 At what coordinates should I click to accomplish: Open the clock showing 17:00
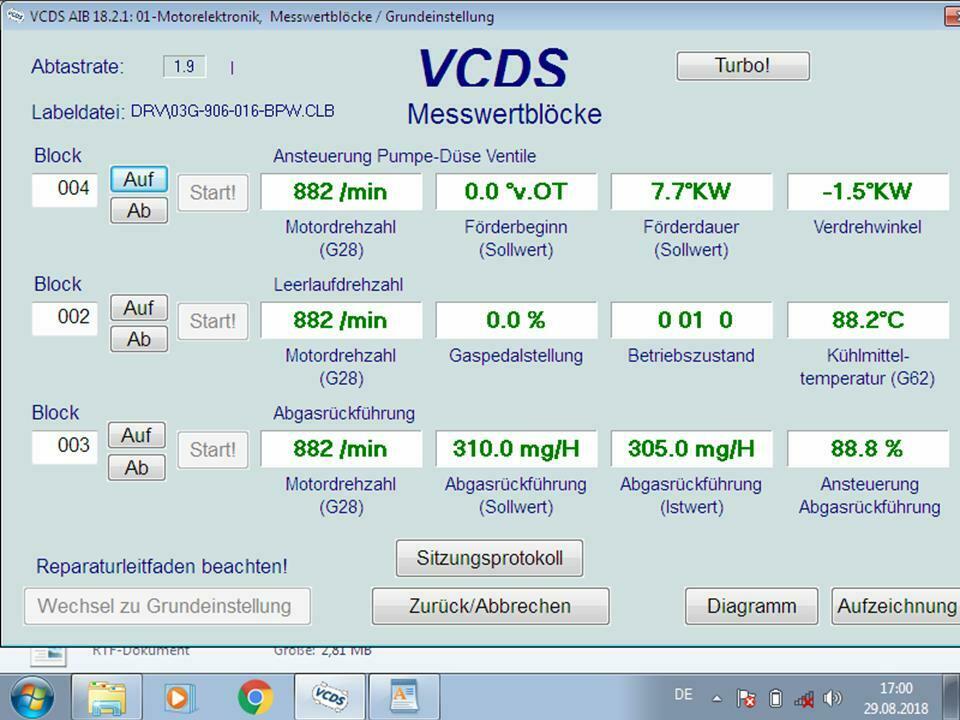click(x=896, y=698)
